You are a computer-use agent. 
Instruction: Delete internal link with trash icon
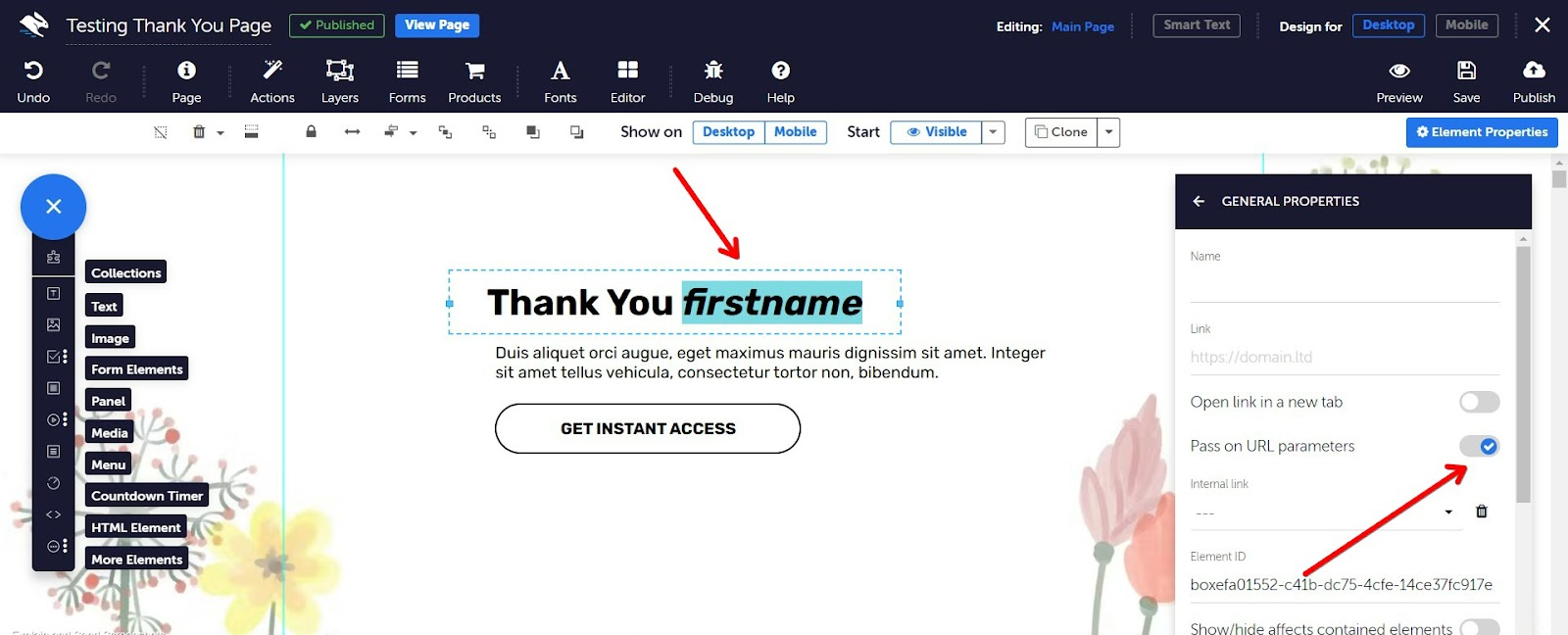1482,512
